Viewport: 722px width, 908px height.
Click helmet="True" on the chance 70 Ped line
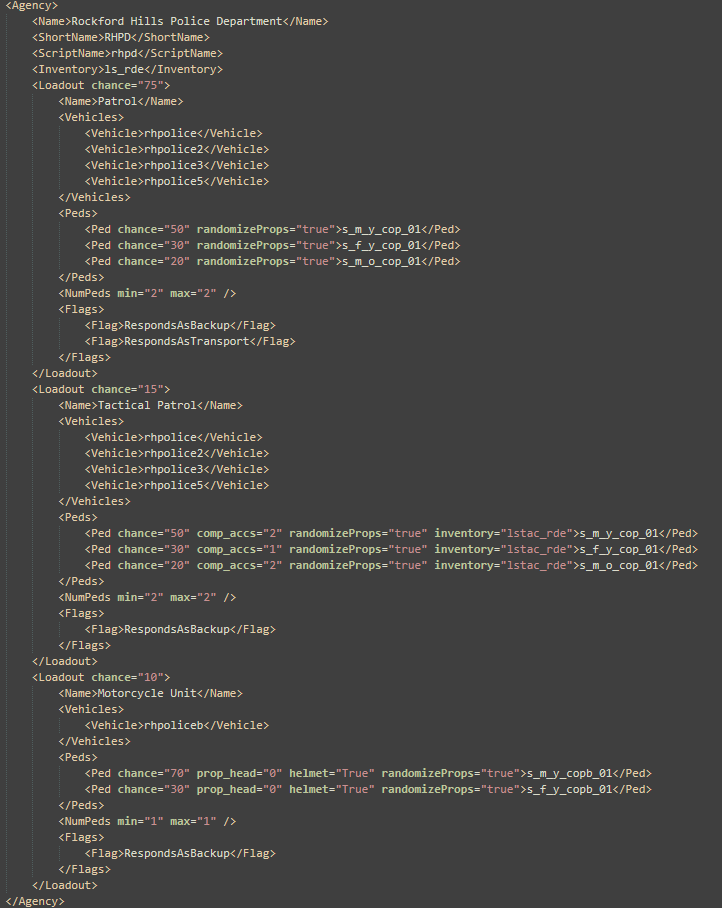[331, 773]
